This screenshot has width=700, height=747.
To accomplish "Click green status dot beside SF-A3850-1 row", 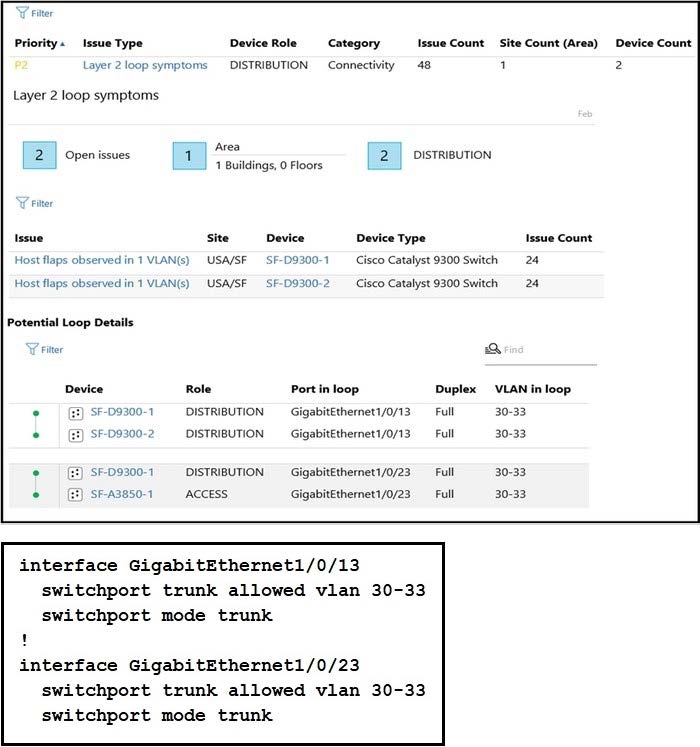I will [x=36, y=494].
